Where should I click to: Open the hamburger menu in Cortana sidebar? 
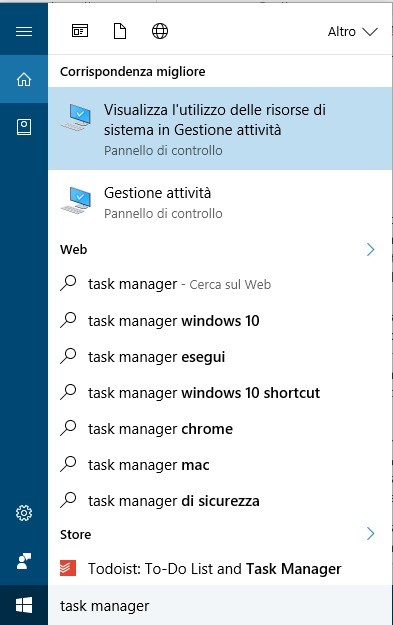24,31
